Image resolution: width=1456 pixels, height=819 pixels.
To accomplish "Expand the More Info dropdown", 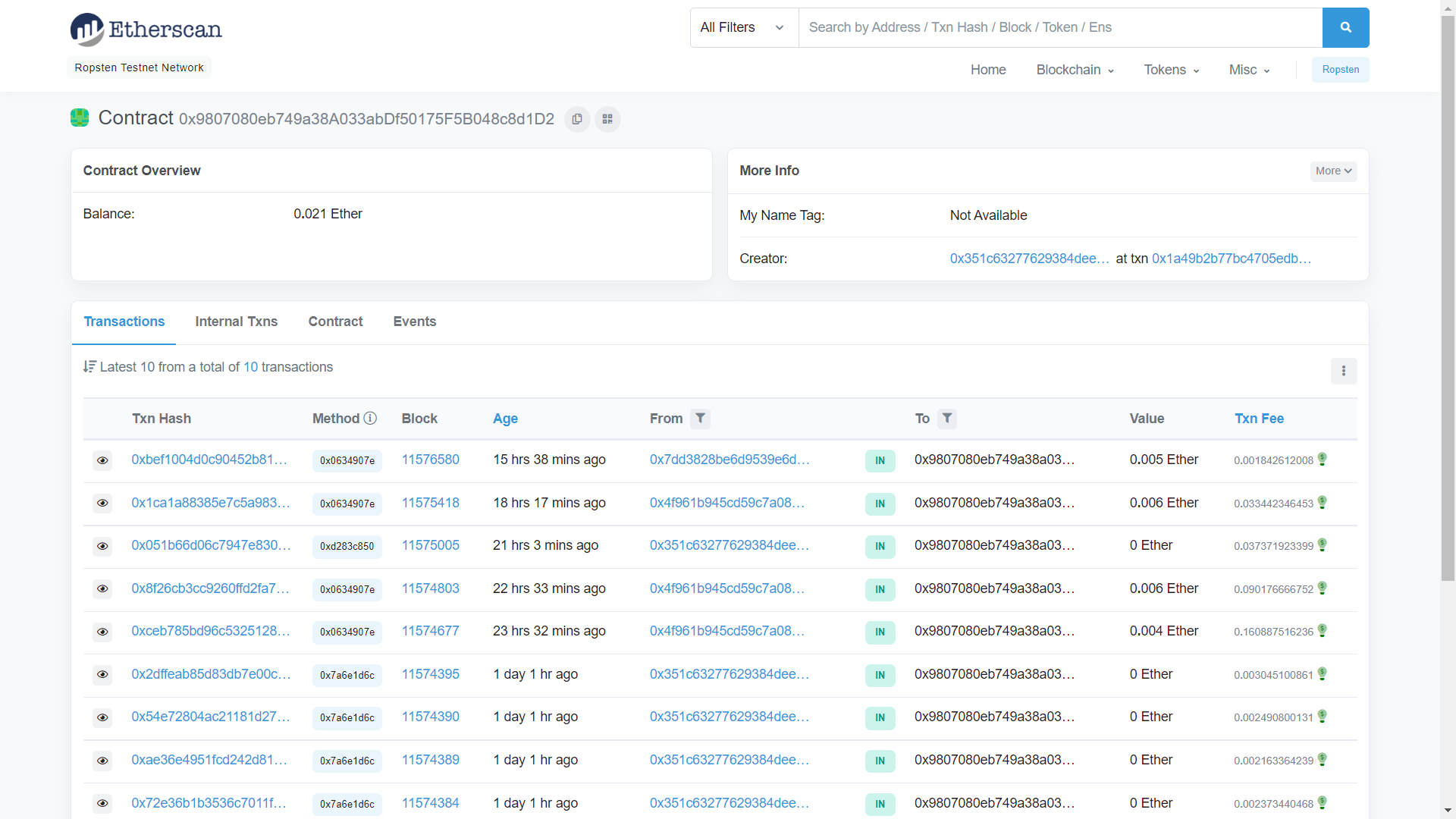I will [x=1333, y=171].
